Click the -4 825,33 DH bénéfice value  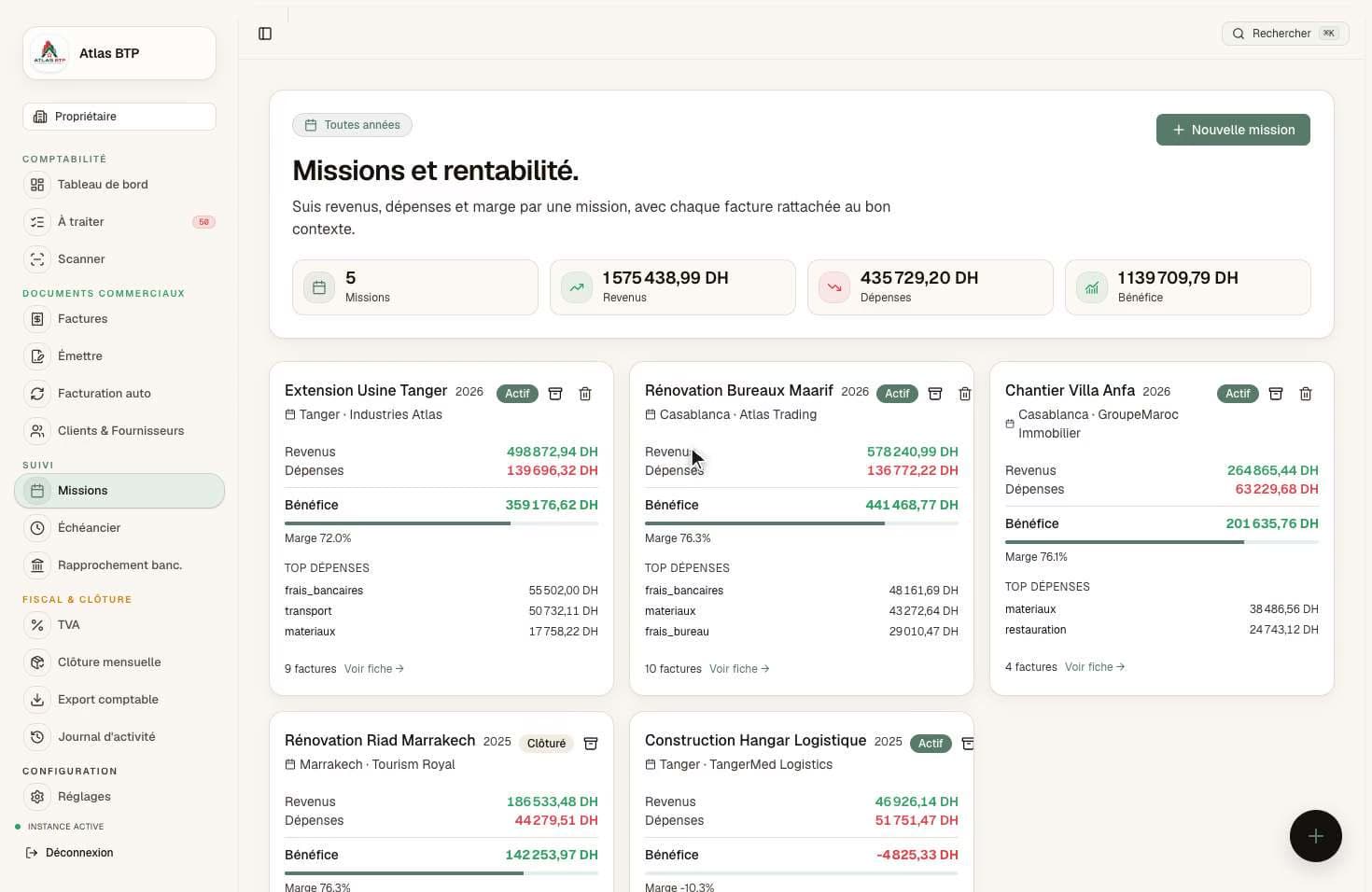[x=917, y=855]
